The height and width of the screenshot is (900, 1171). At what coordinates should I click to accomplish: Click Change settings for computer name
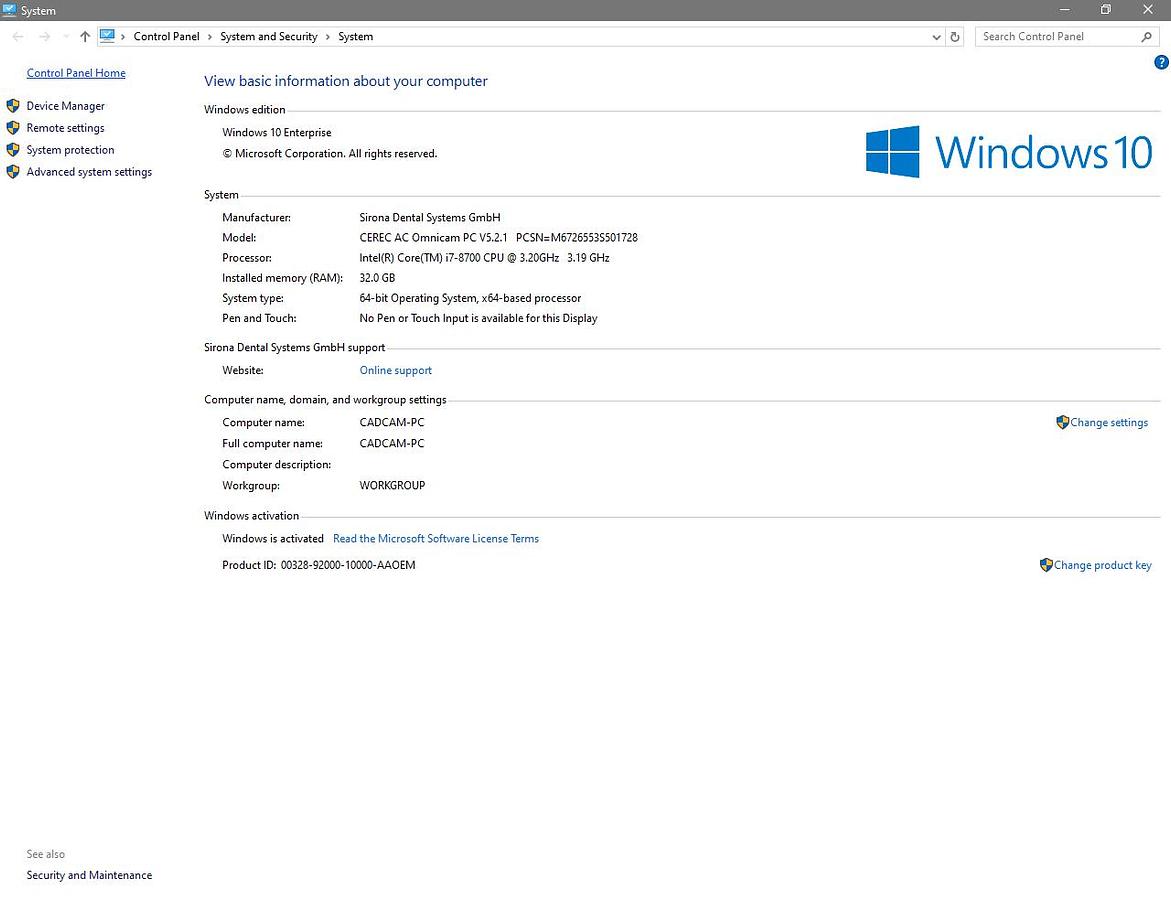pos(1108,423)
